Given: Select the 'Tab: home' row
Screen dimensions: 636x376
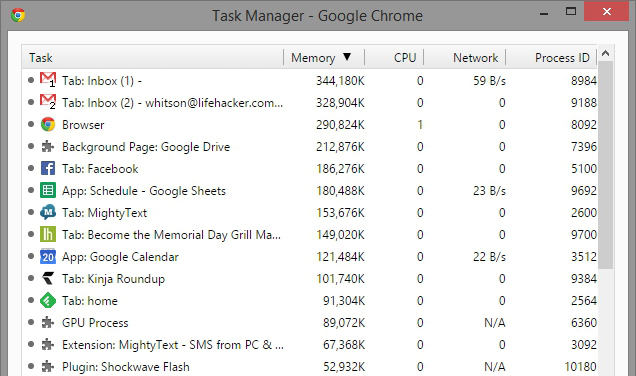Looking at the screenshot, I should pos(309,301).
